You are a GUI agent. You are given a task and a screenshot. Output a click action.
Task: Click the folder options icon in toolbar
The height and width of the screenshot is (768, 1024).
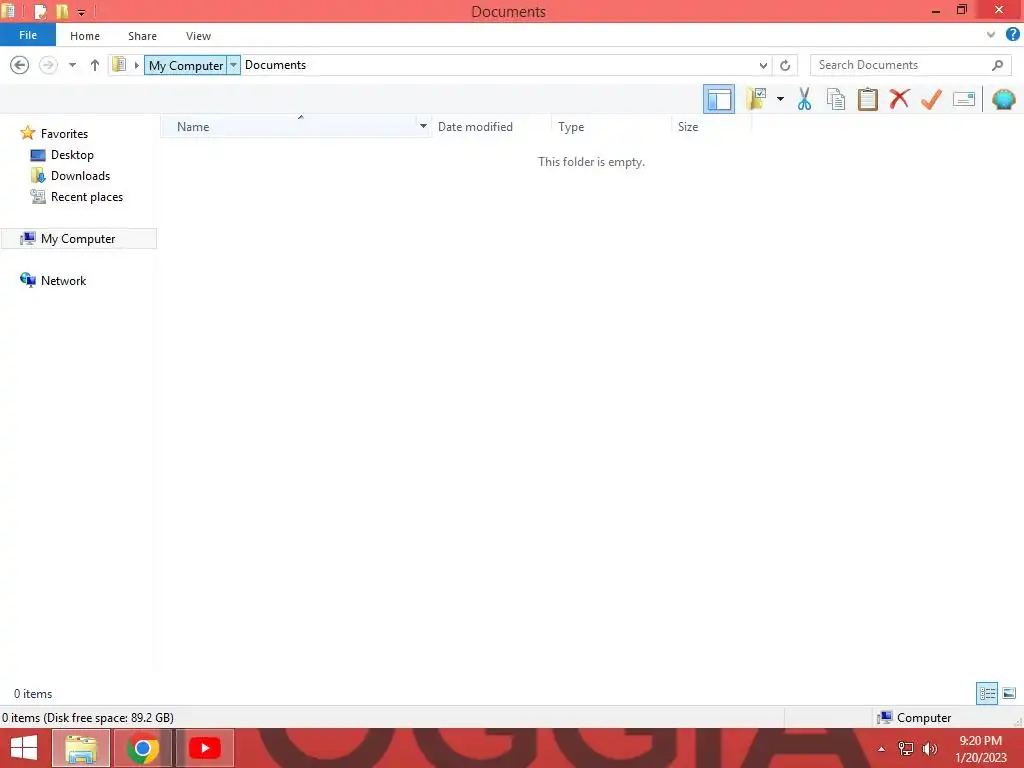(x=756, y=99)
